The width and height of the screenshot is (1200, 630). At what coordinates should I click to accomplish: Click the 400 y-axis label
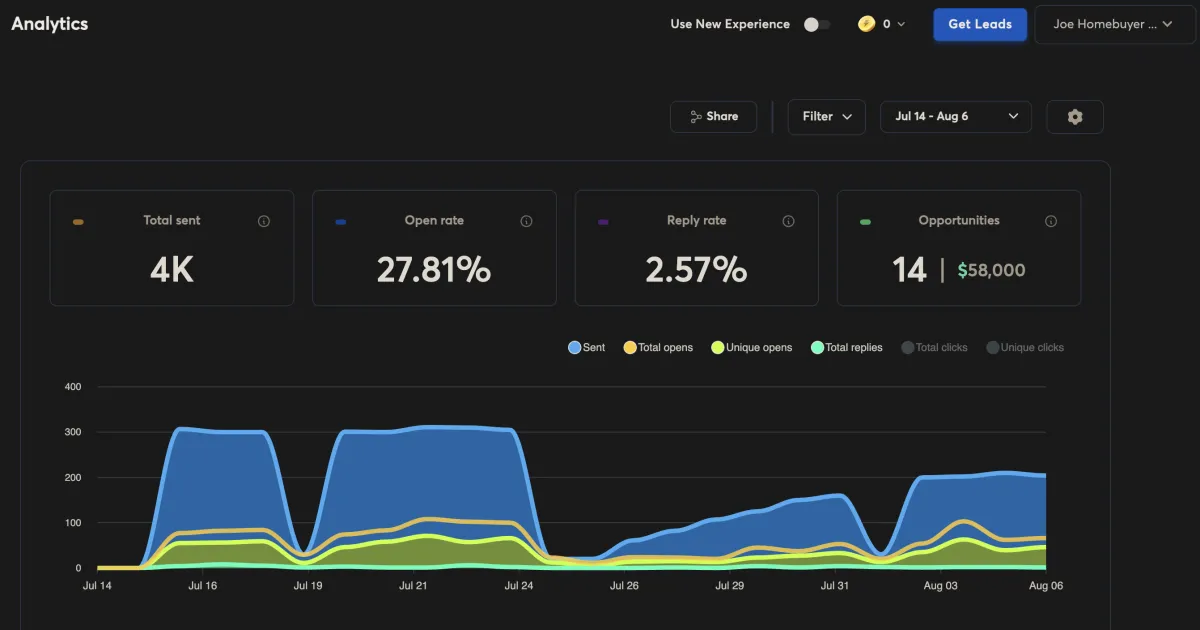72,387
